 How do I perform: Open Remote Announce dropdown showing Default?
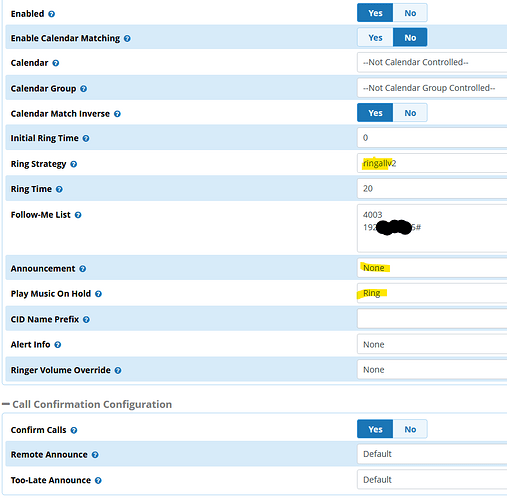(x=432, y=454)
